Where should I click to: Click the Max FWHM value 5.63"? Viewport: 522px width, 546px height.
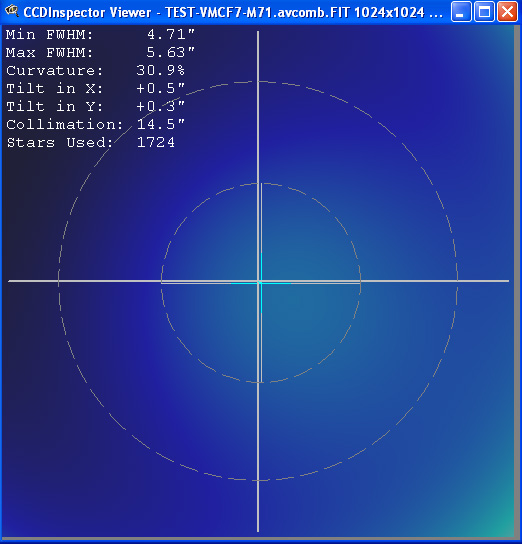click(x=171, y=53)
